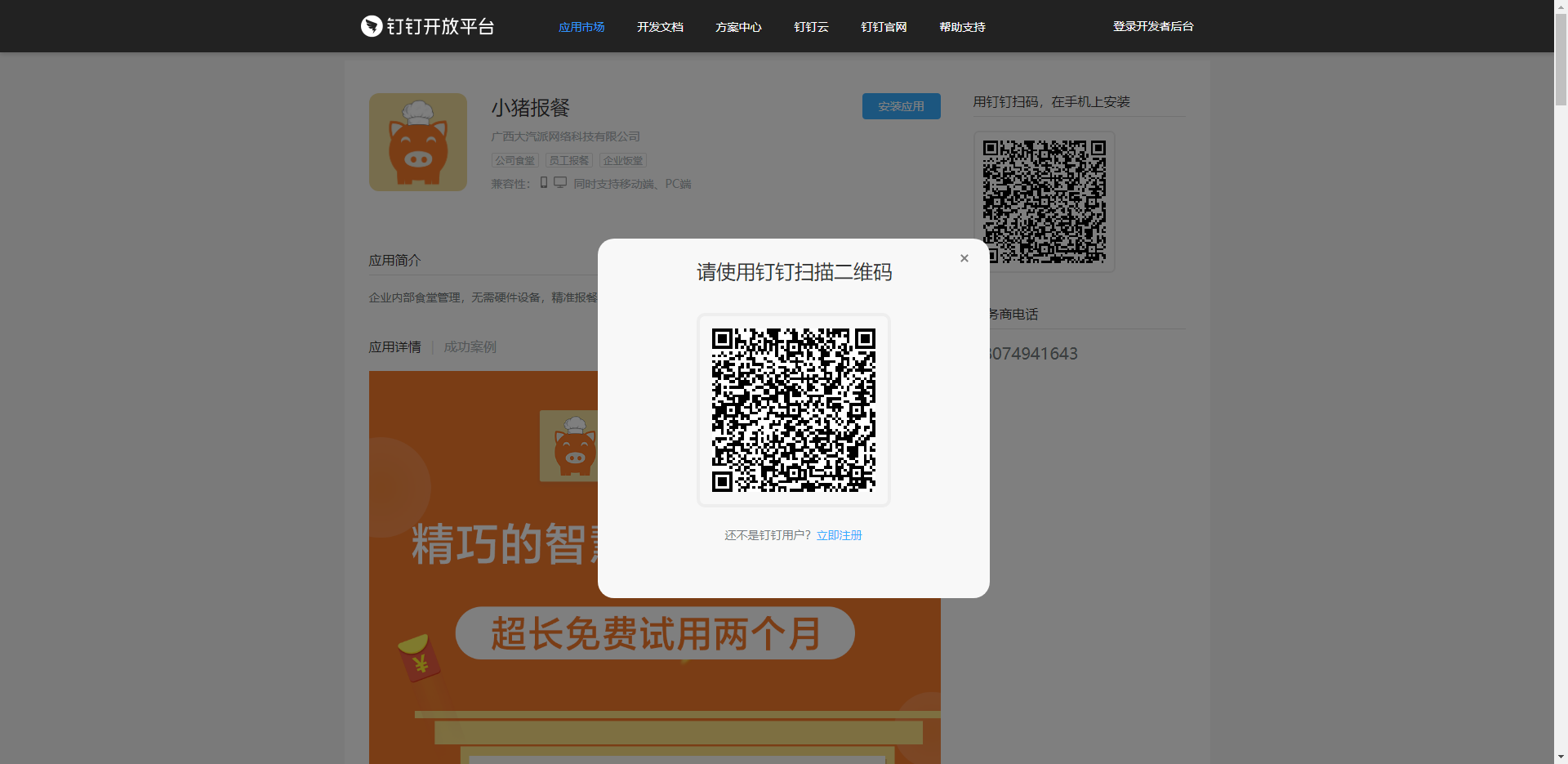Click the company name 广西大汽派网络科技有限公司

coord(566,136)
